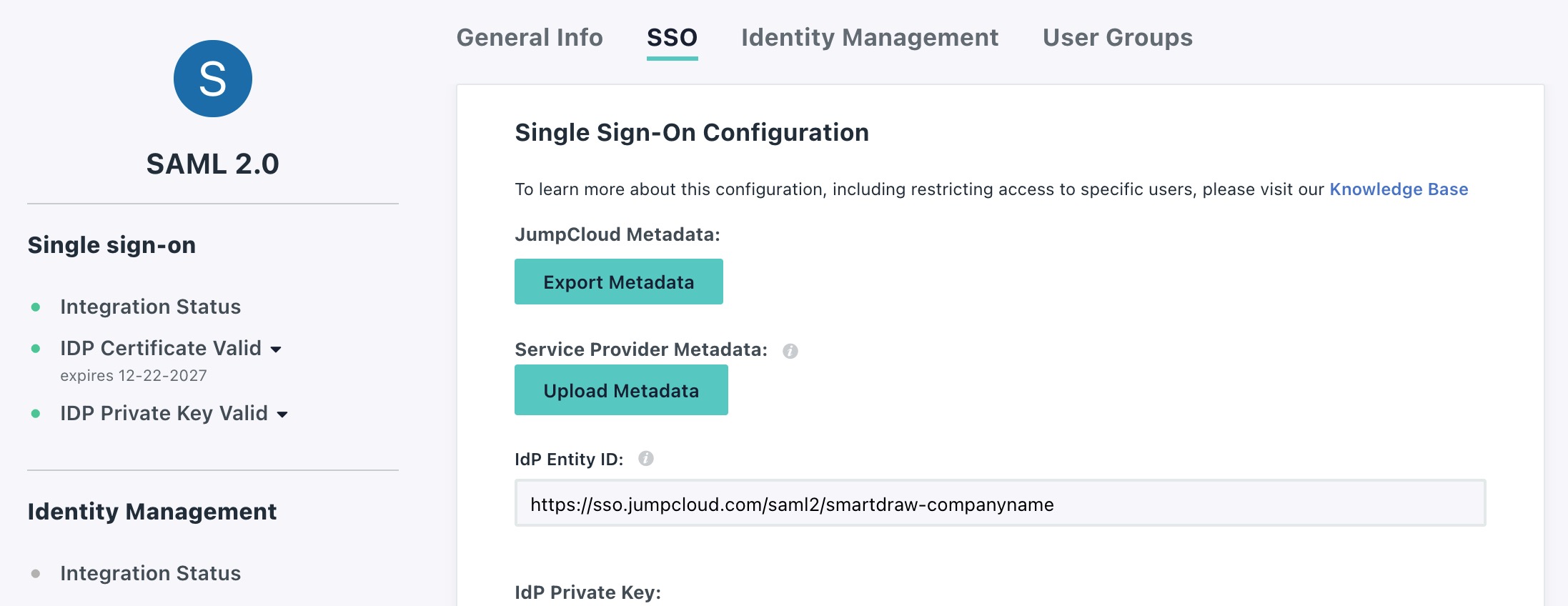Open the Knowledge Base link

click(1398, 189)
